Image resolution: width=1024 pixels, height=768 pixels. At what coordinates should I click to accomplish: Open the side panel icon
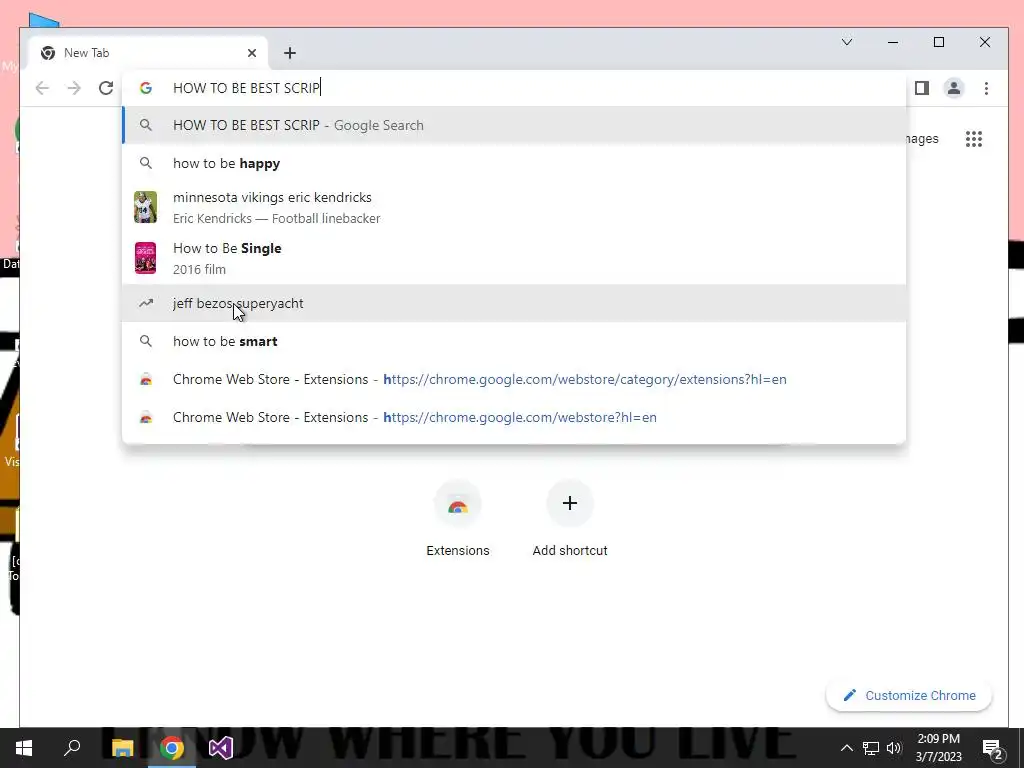(x=921, y=88)
